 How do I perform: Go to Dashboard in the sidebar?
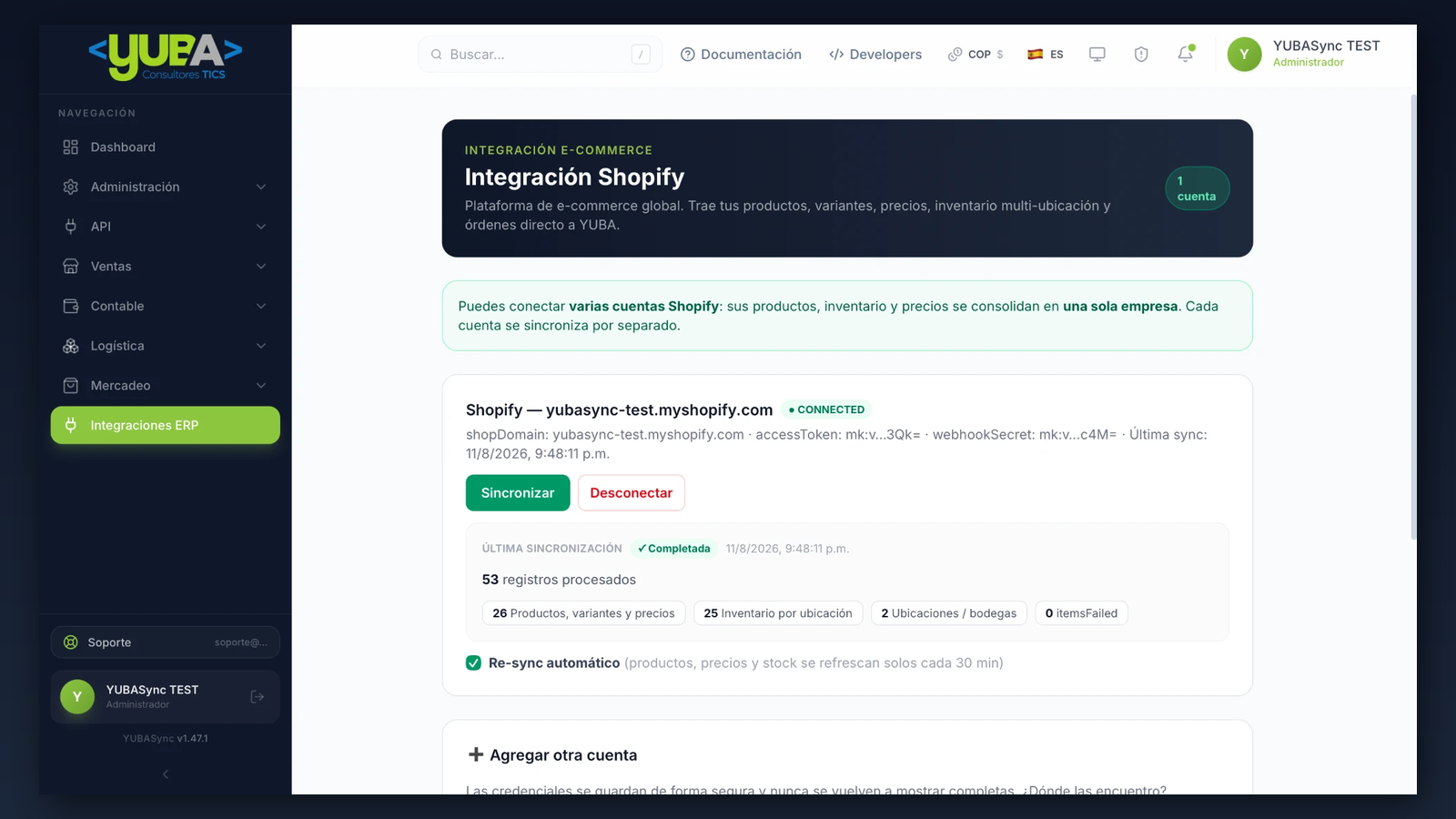coord(166,147)
